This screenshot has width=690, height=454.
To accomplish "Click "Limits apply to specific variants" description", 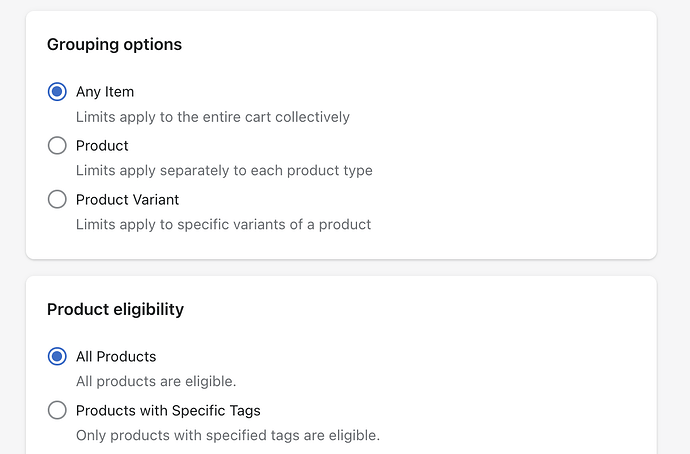I will tap(223, 225).
